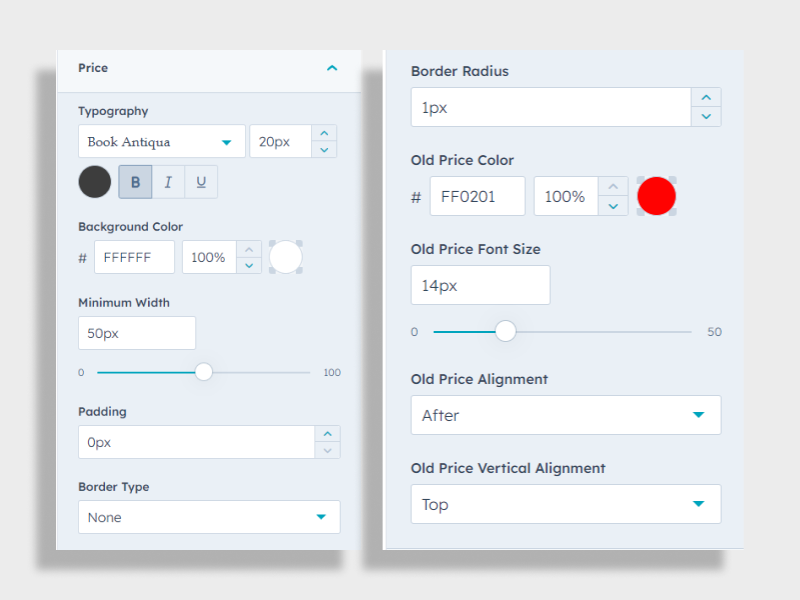800x600 pixels.
Task: Open the Old Price Alignment dropdown
Action: click(565, 414)
